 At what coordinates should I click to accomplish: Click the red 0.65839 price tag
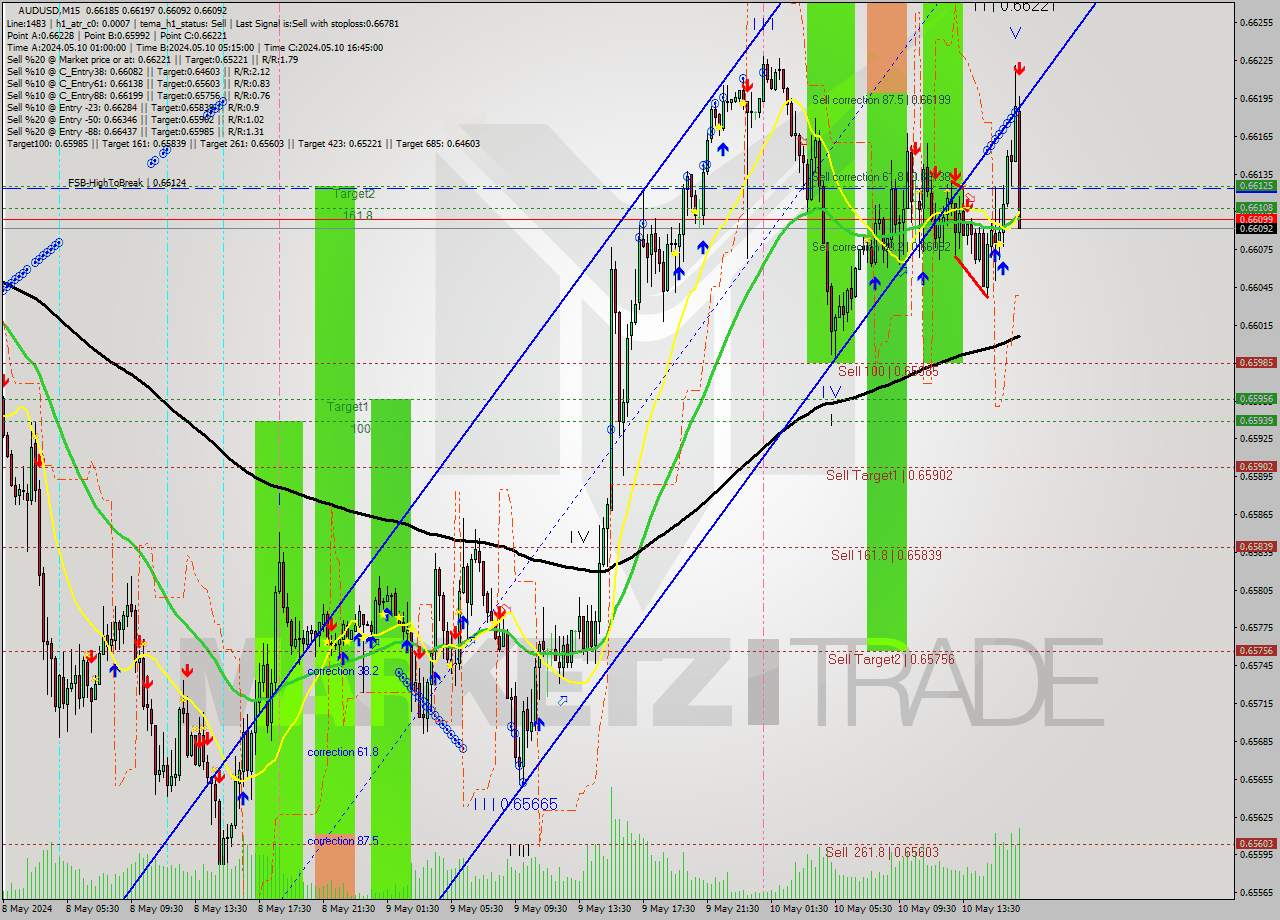pyautogui.click(x=1256, y=546)
